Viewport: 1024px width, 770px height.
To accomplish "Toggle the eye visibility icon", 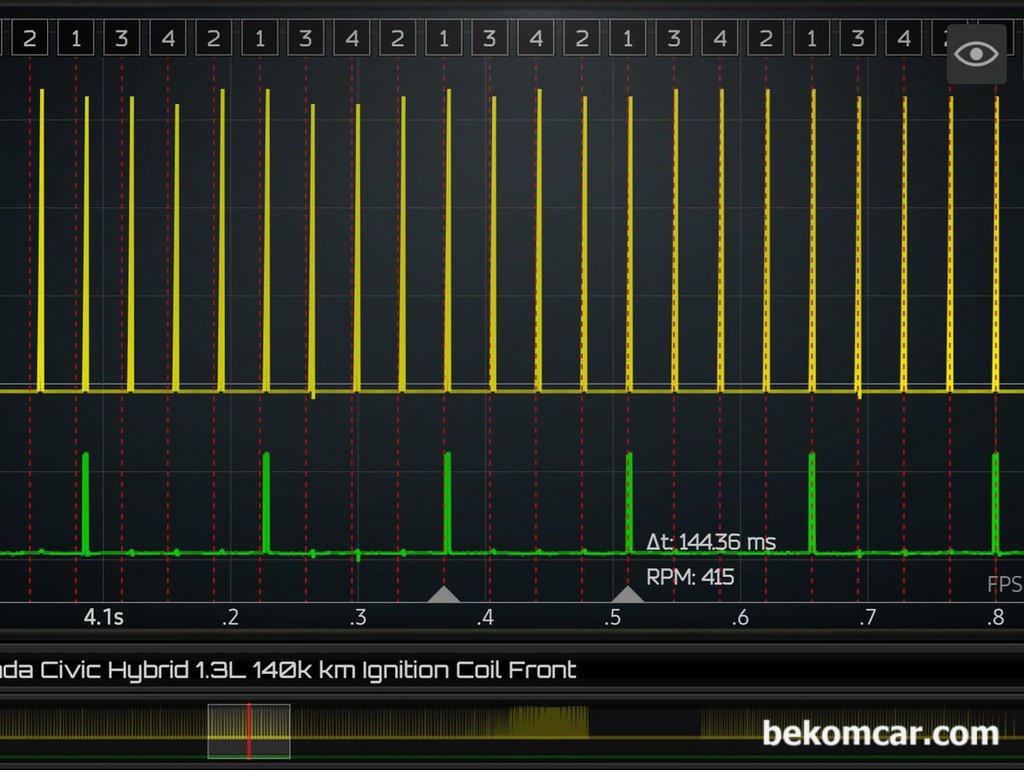I will tap(976, 53).
